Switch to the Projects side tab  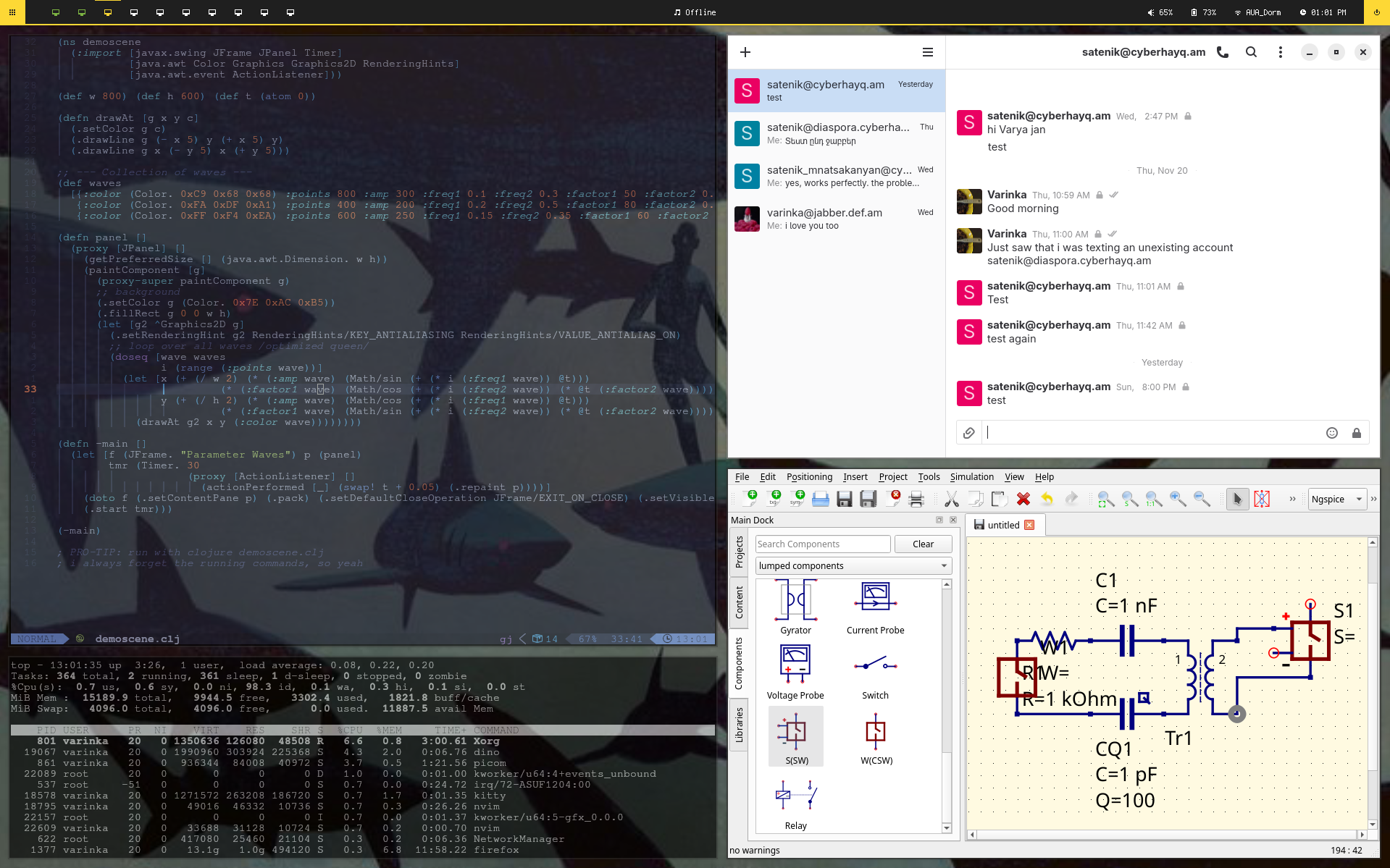tap(739, 552)
